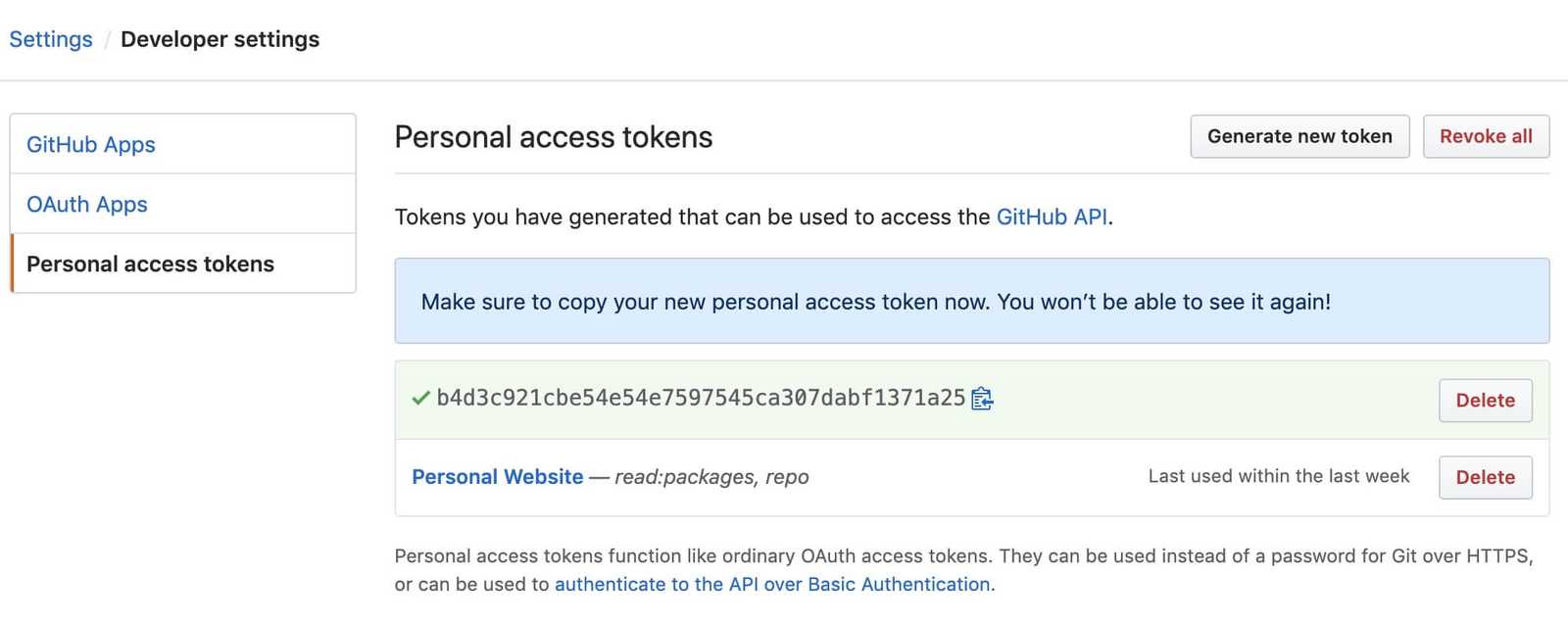The width and height of the screenshot is (1568, 623).
Task: Open the Personal Website token details
Action: click(498, 477)
